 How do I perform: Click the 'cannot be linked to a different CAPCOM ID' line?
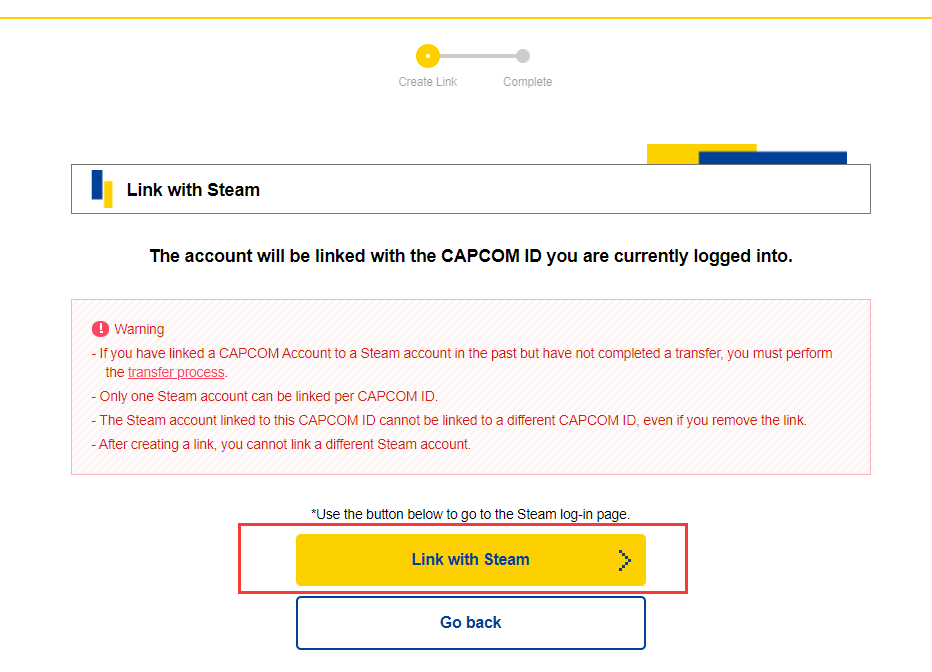449,421
